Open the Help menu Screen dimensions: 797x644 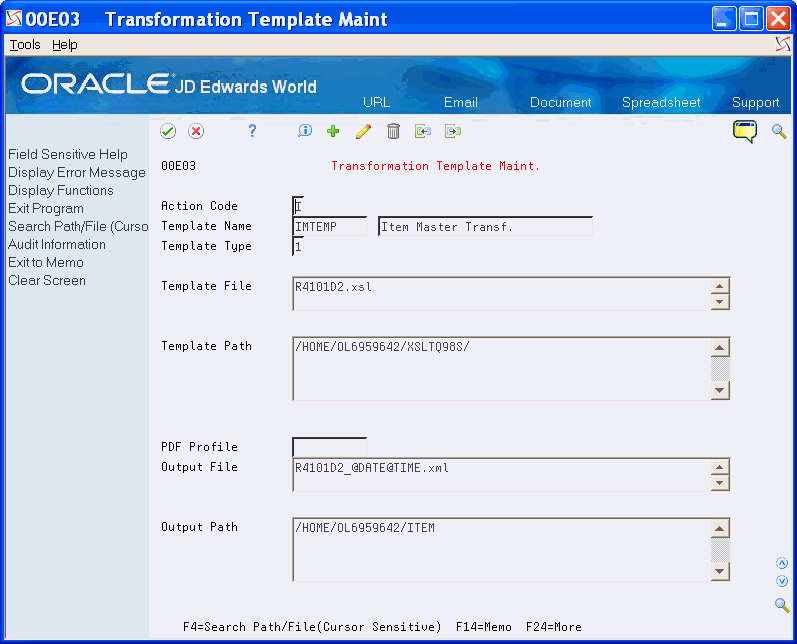(x=65, y=45)
